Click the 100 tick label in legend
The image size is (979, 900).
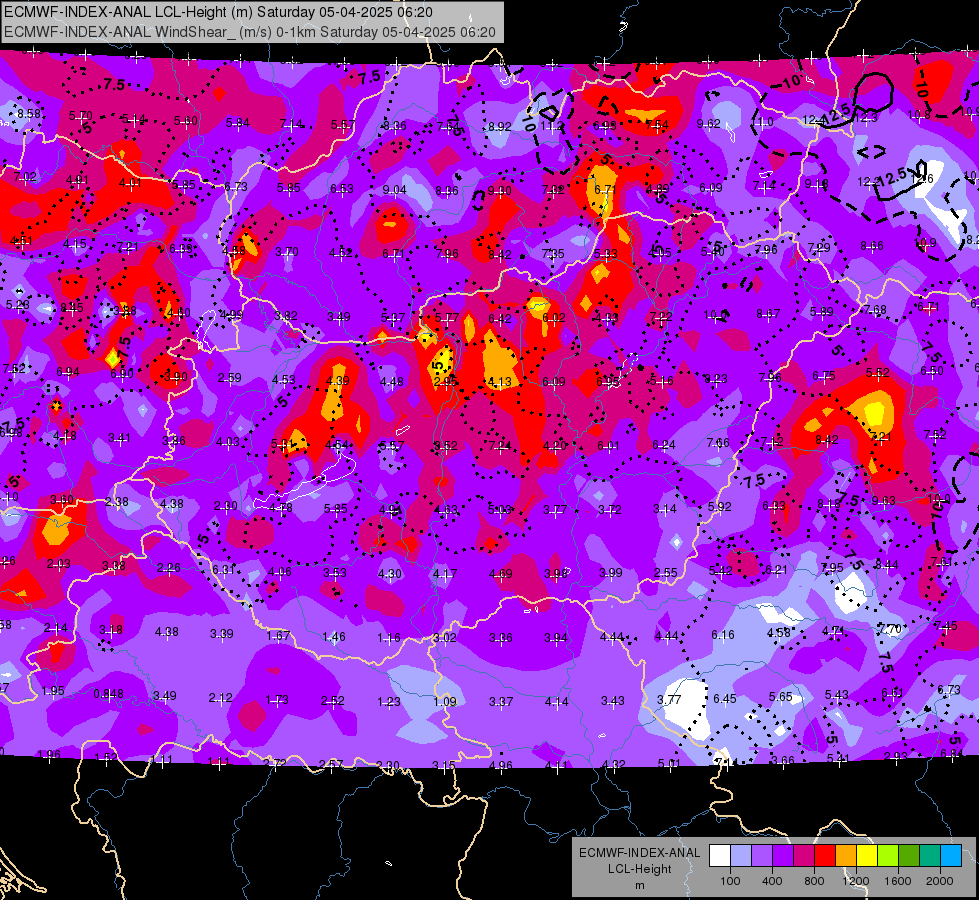pos(731,881)
